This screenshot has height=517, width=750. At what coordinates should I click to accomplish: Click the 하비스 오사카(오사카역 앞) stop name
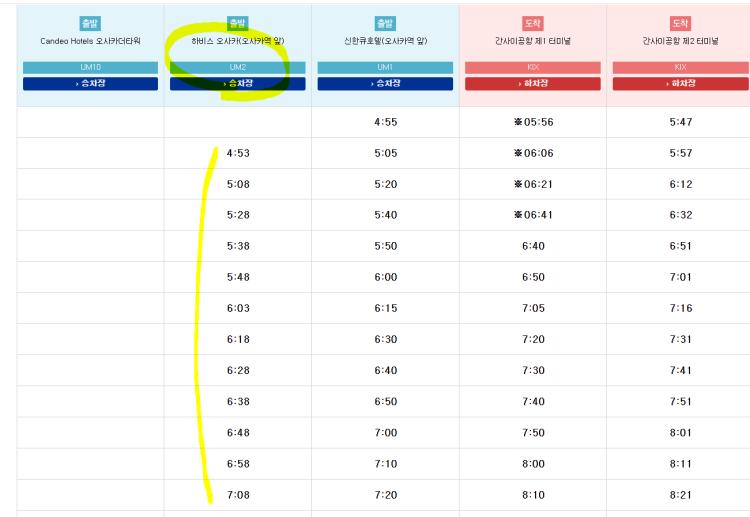[237, 41]
